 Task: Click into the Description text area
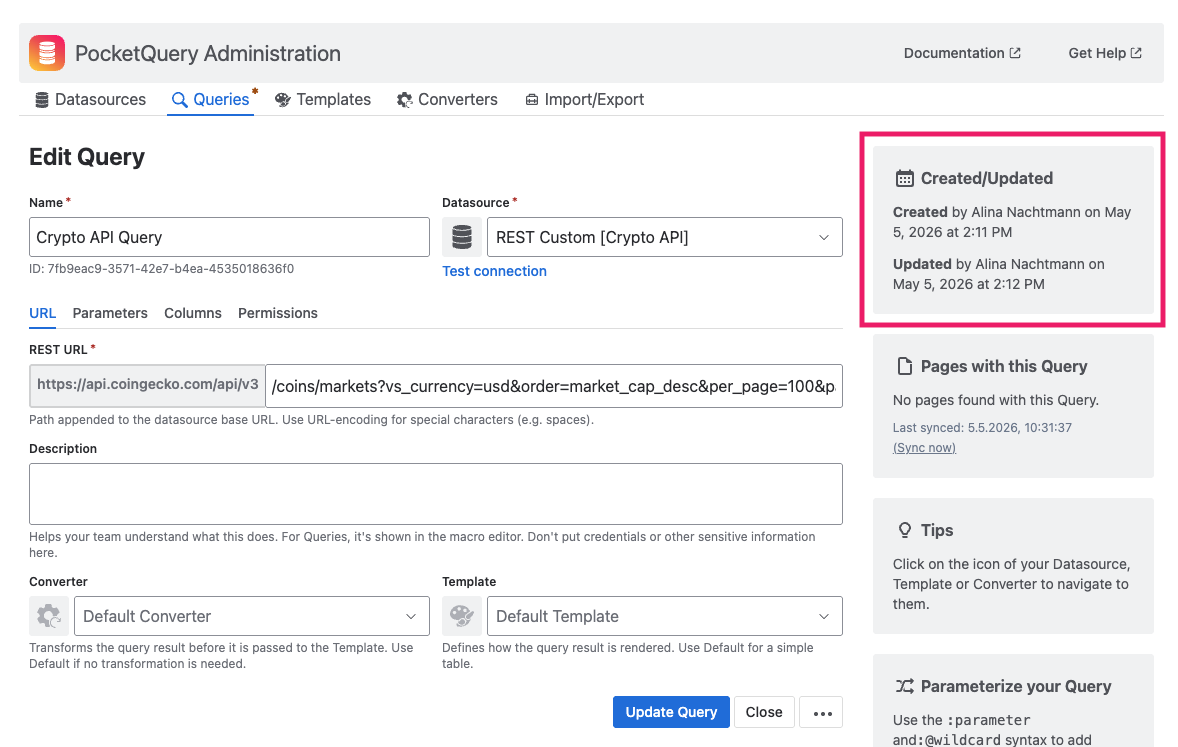(436, 494)
